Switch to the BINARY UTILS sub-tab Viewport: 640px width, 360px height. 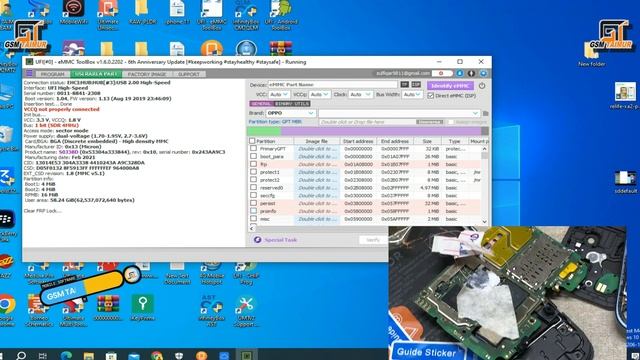pos(292,104)
